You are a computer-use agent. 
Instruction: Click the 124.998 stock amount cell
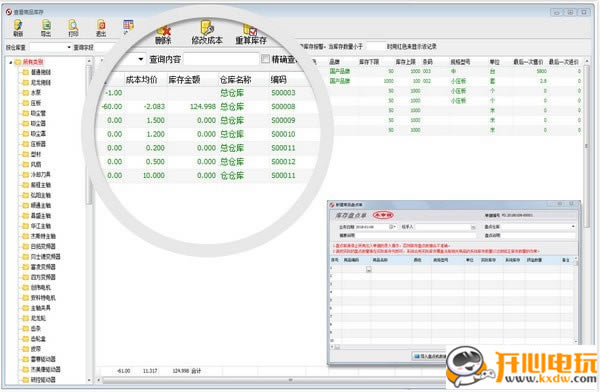(203, 107)
